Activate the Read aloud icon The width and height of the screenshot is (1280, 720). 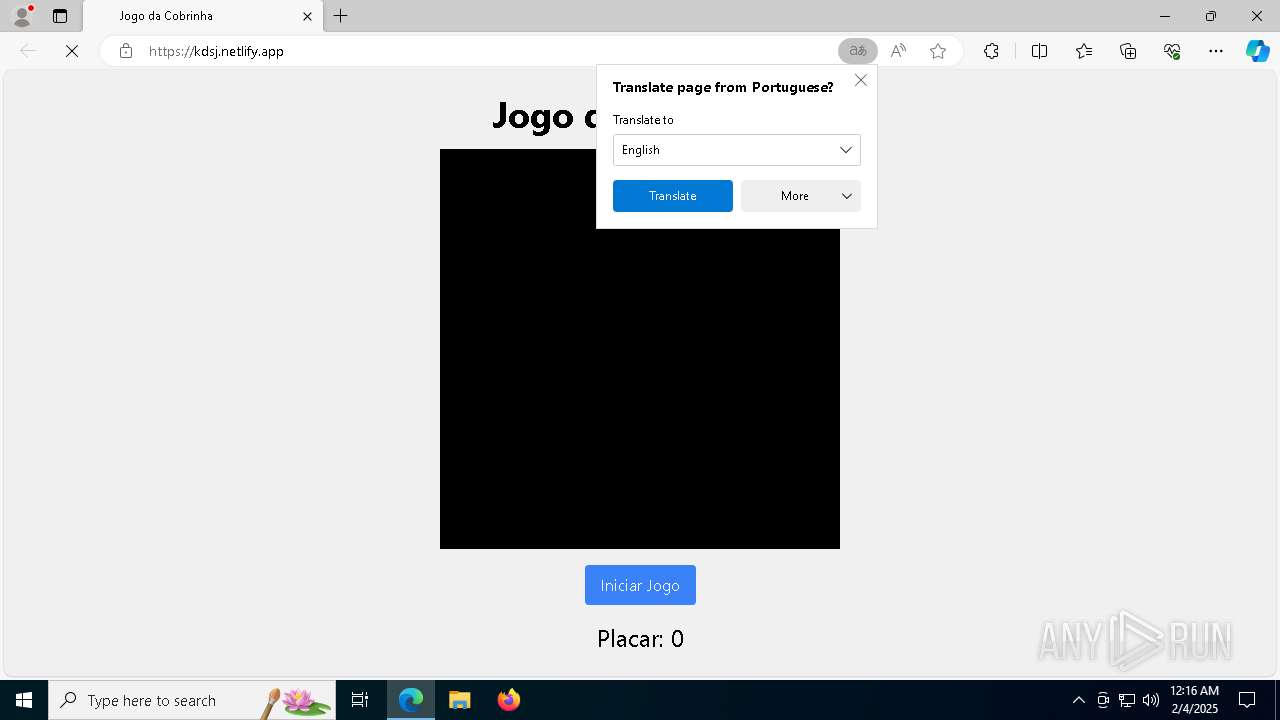898,51
